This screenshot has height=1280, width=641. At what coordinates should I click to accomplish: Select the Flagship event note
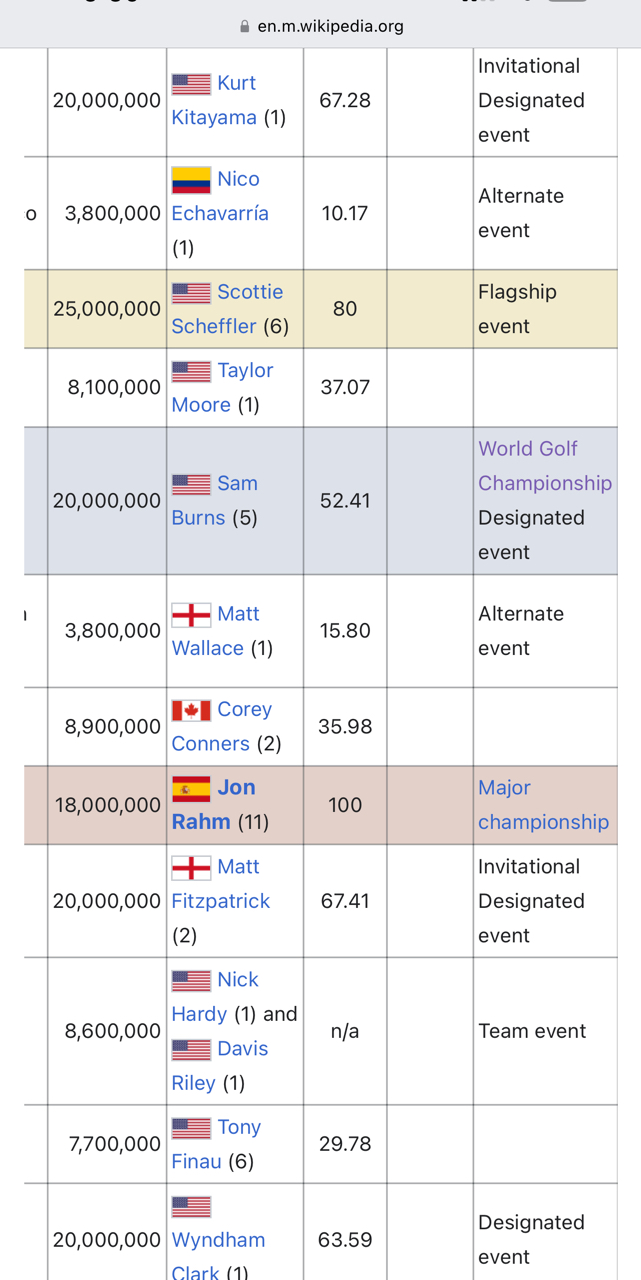[517, 309]
